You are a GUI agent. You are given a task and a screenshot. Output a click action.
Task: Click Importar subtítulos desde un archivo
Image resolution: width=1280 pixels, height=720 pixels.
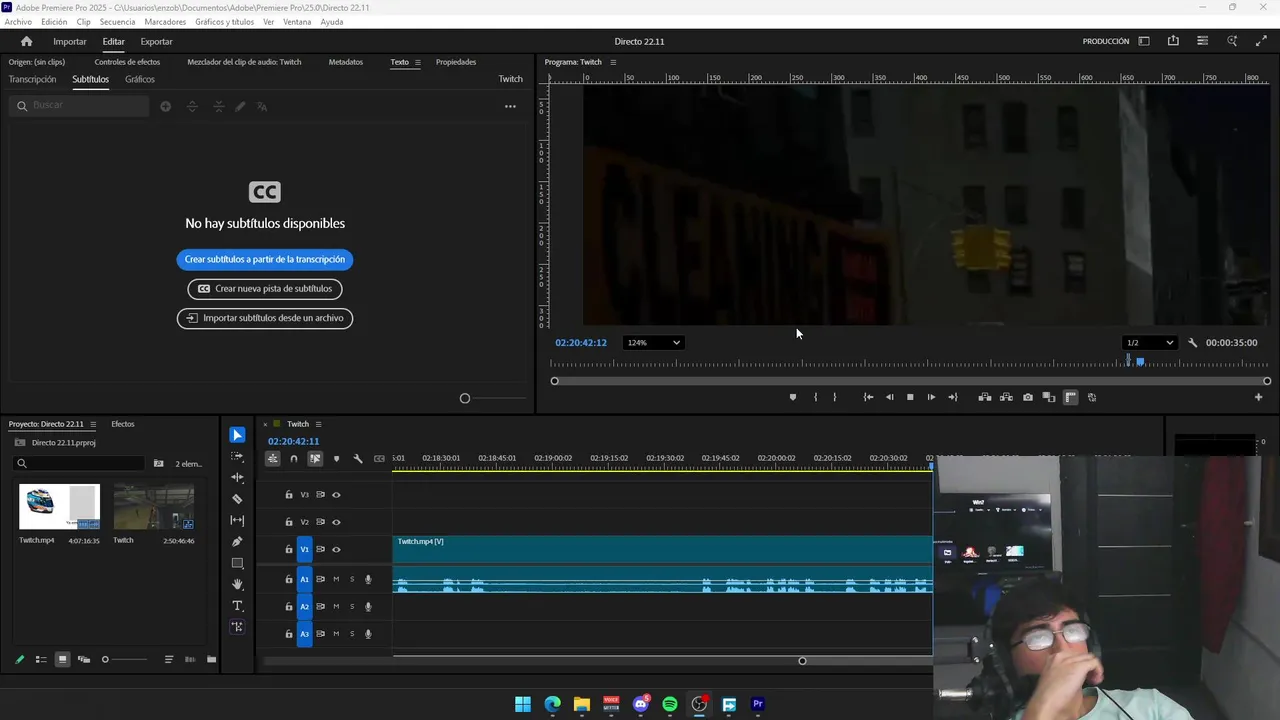pyautogui.click(x=264, y=318)
